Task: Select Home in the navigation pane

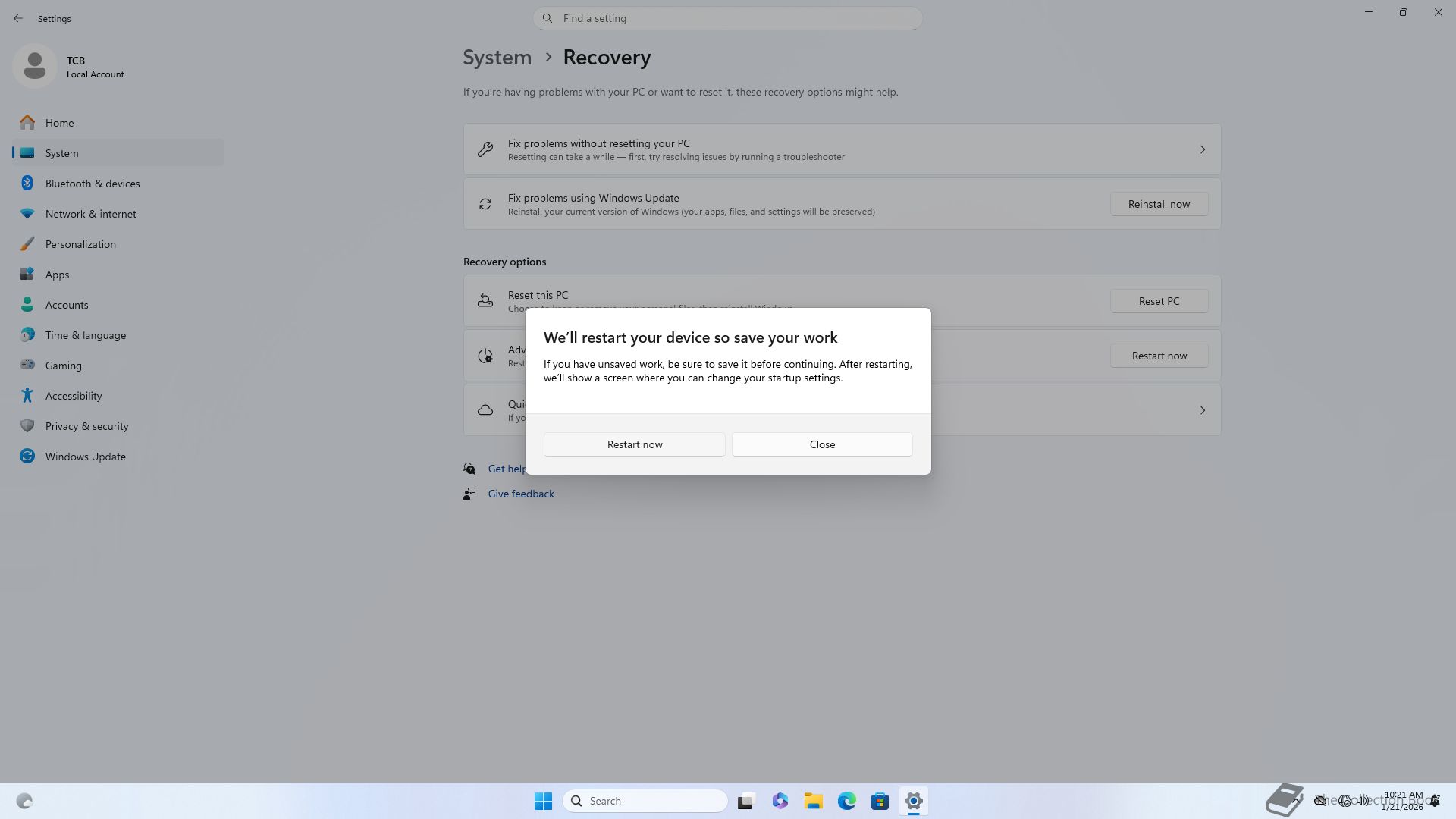Action: click(59, 123)
